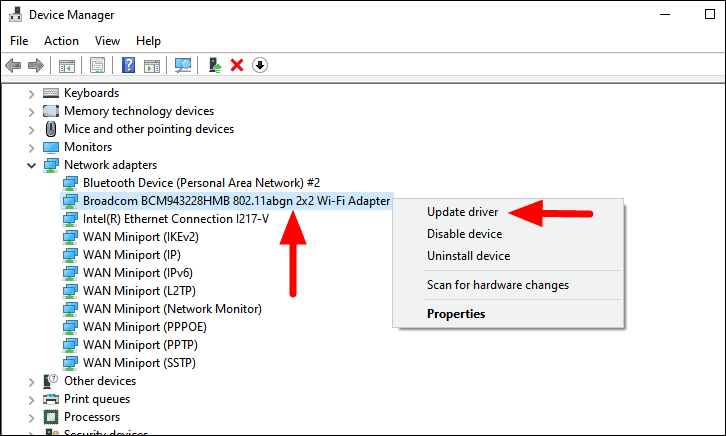Click the WAN Miniport (SSTP) adapter icon

point(70,363)
